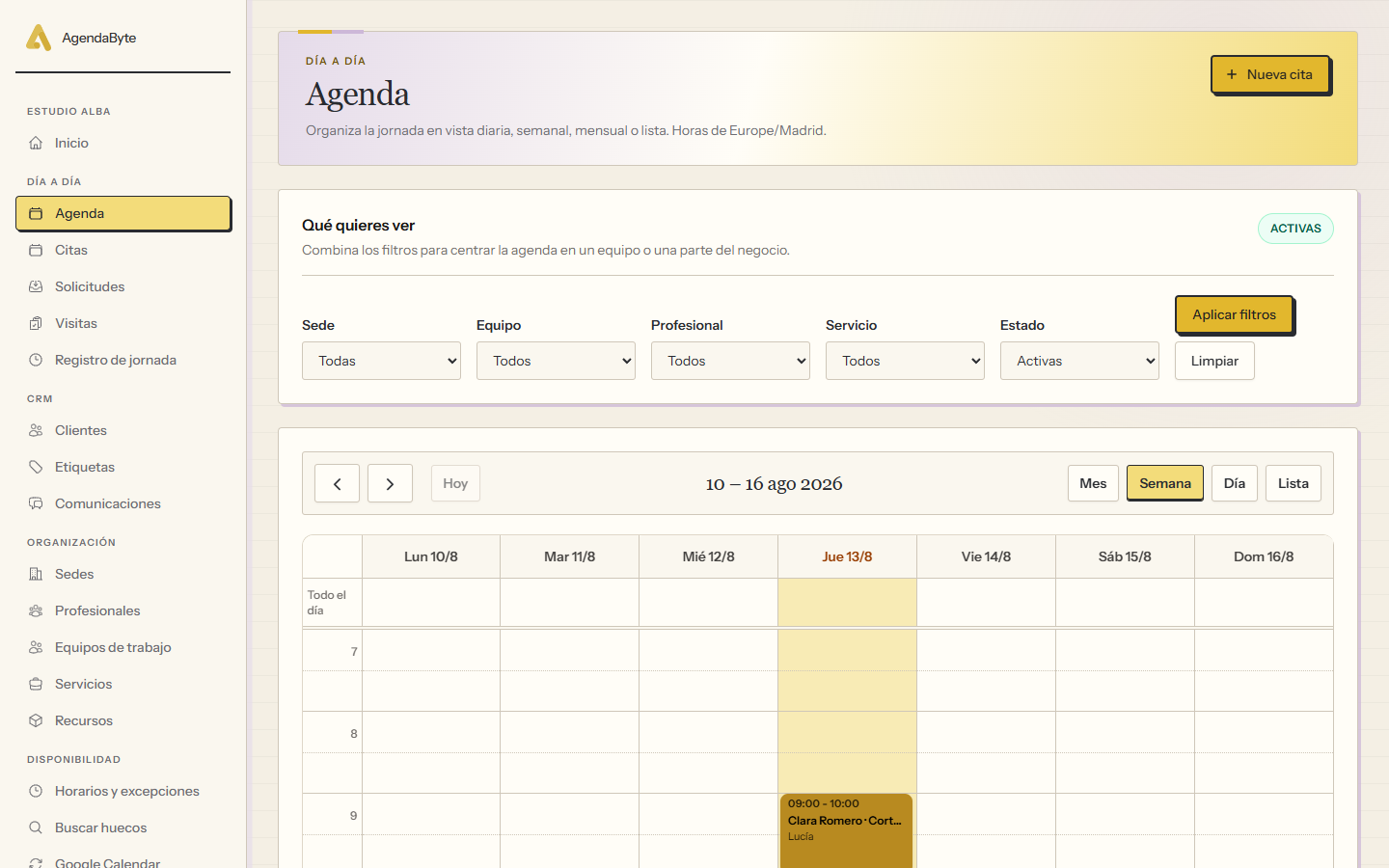Screen dimensions: 1389x868
Task: Click the Clientes people icon
Action: 36,430
